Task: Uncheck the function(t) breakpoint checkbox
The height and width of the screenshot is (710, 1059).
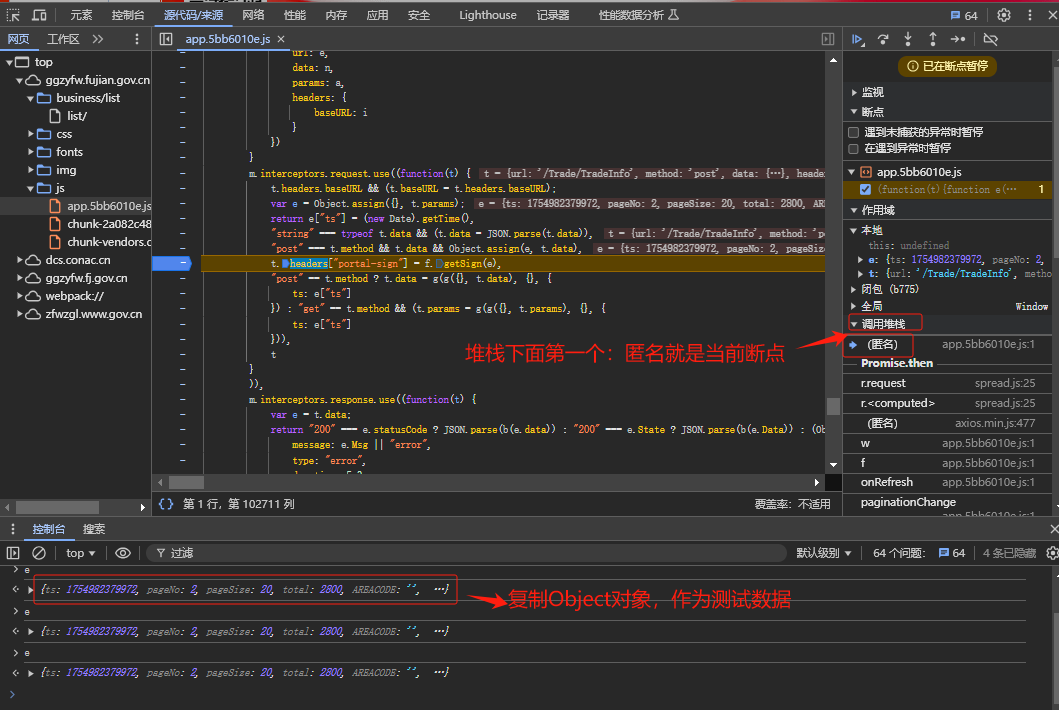Action: pos(865,189)
